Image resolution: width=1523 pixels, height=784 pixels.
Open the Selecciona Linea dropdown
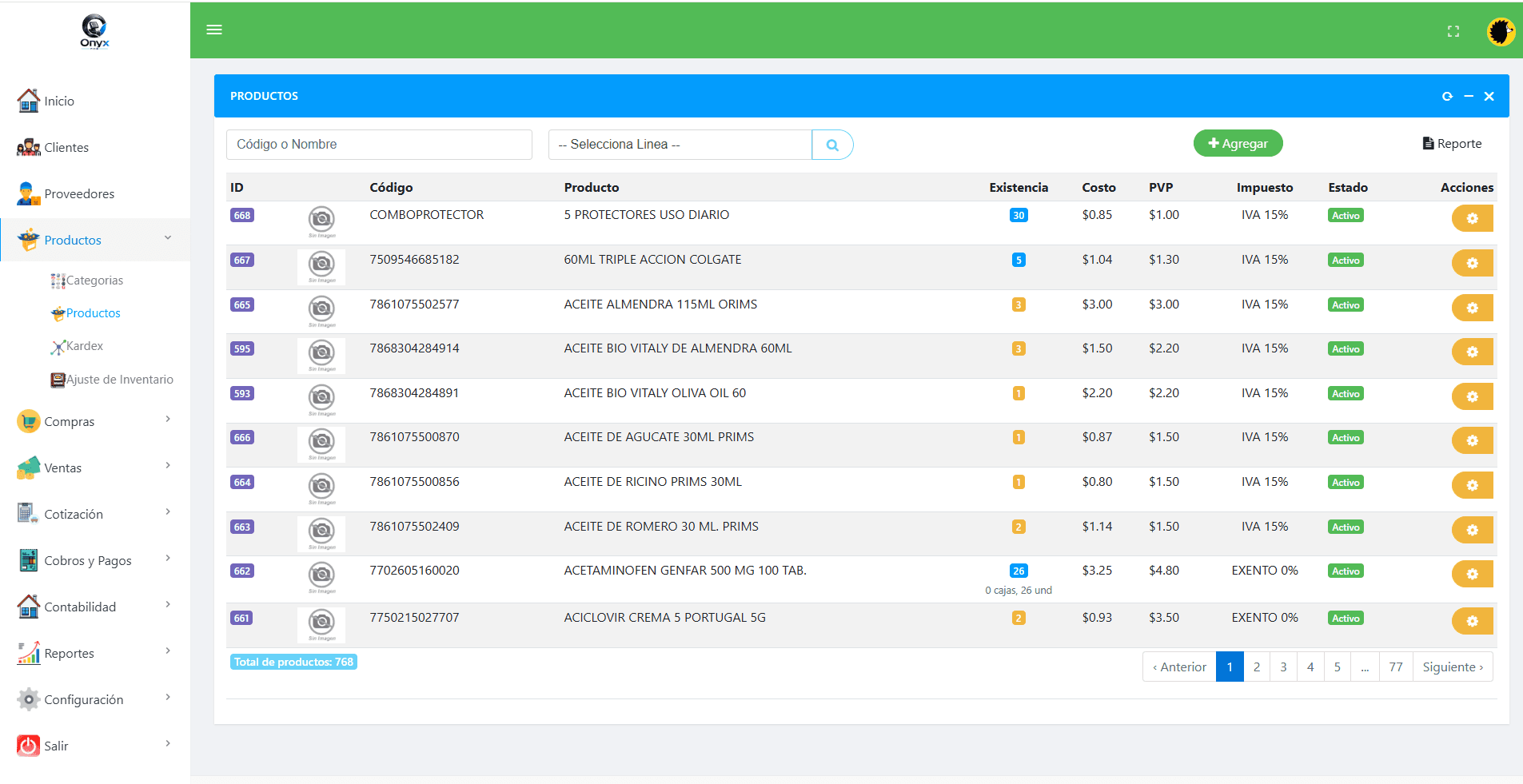coord(680,145)
